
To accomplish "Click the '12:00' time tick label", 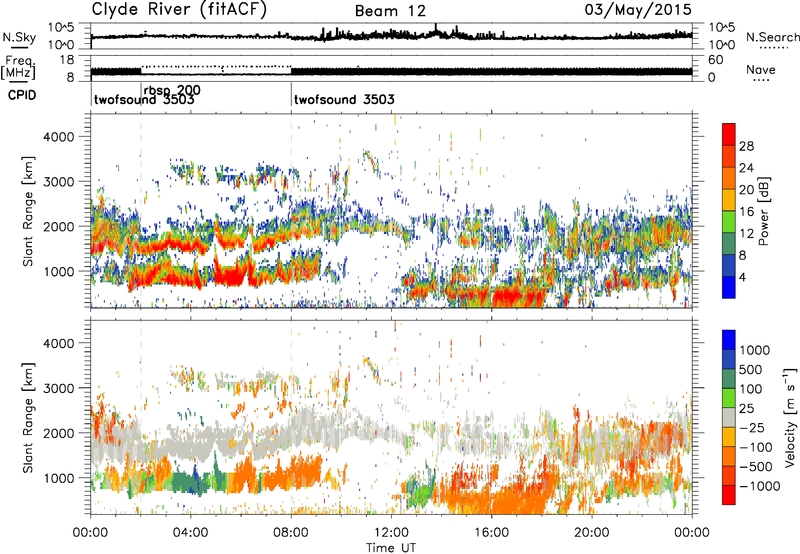I will [391, 533].
